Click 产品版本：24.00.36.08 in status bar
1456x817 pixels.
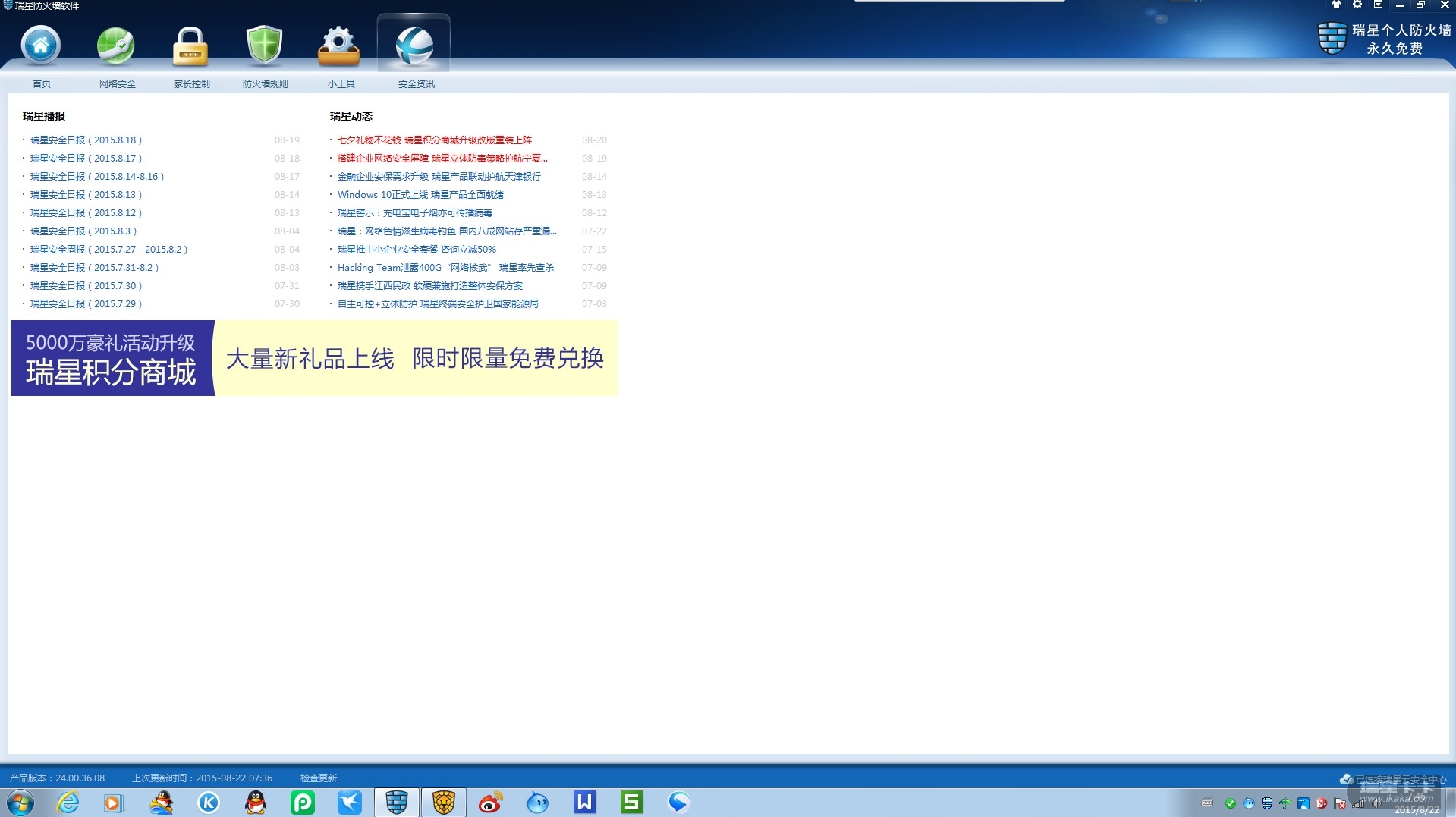(x=57, y=778)
